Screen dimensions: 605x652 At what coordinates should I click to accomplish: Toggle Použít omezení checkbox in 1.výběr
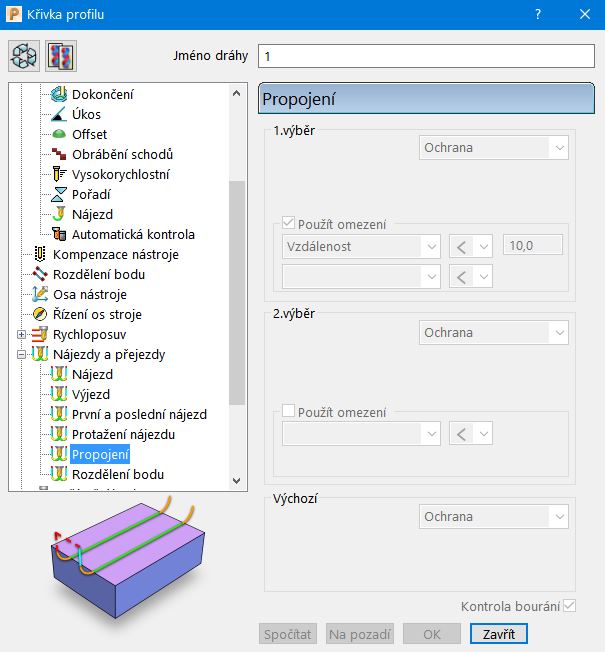(x=290, y=225)
